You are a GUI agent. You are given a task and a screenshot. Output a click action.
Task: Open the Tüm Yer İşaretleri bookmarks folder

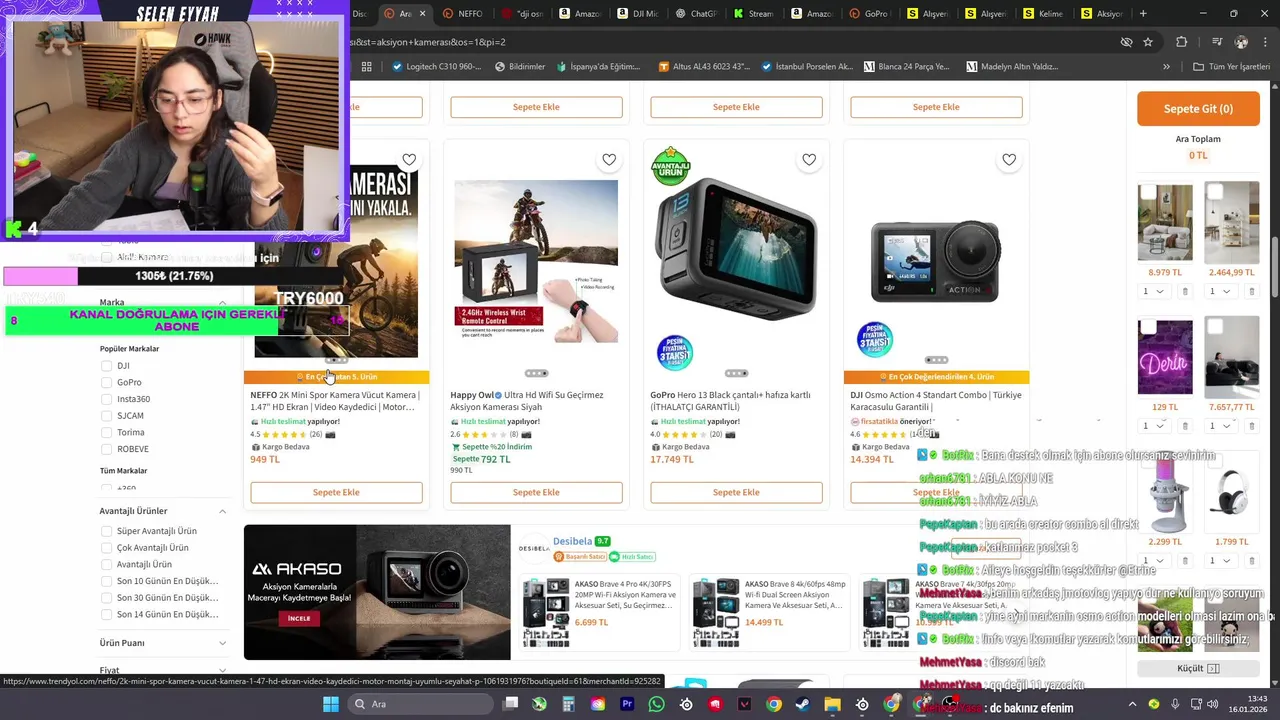1232,67
